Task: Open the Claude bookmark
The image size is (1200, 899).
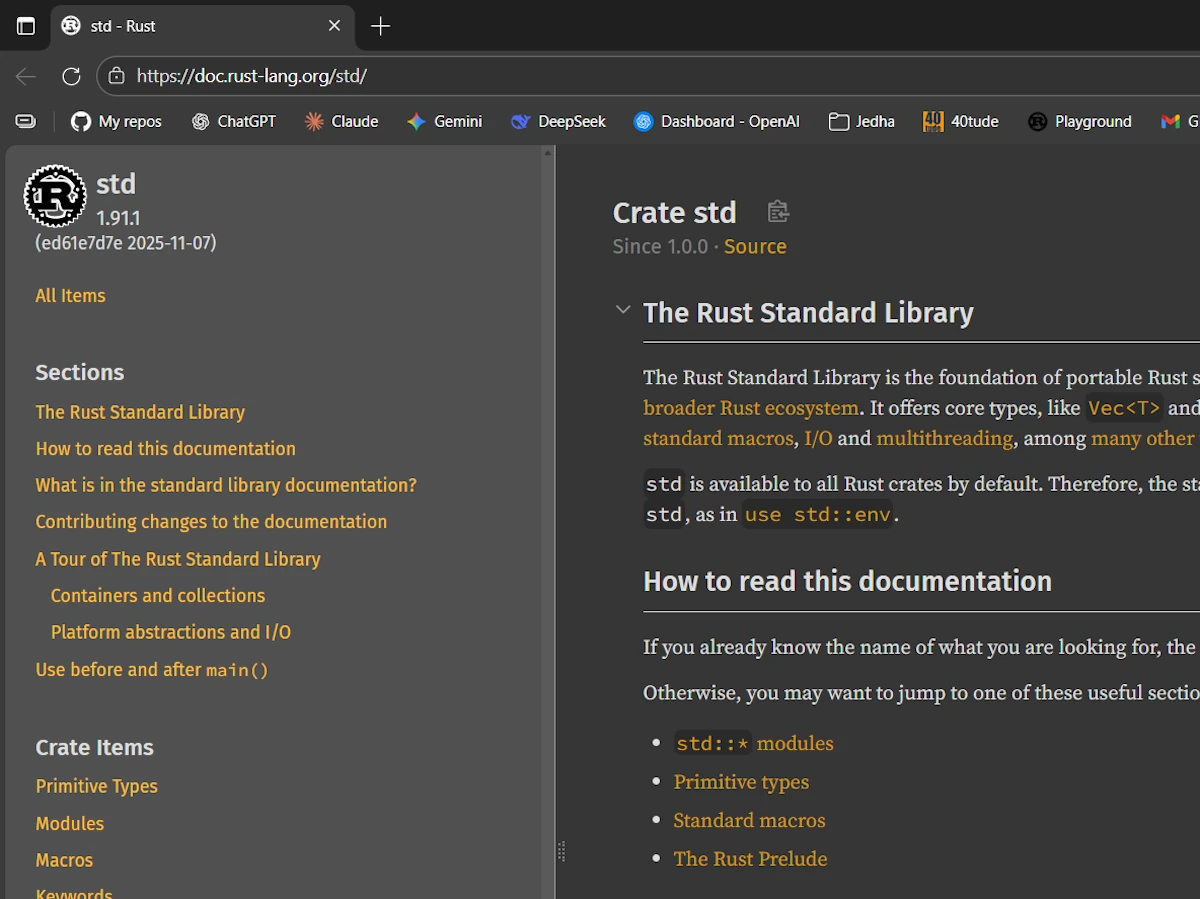Action: tap(341, 121)
